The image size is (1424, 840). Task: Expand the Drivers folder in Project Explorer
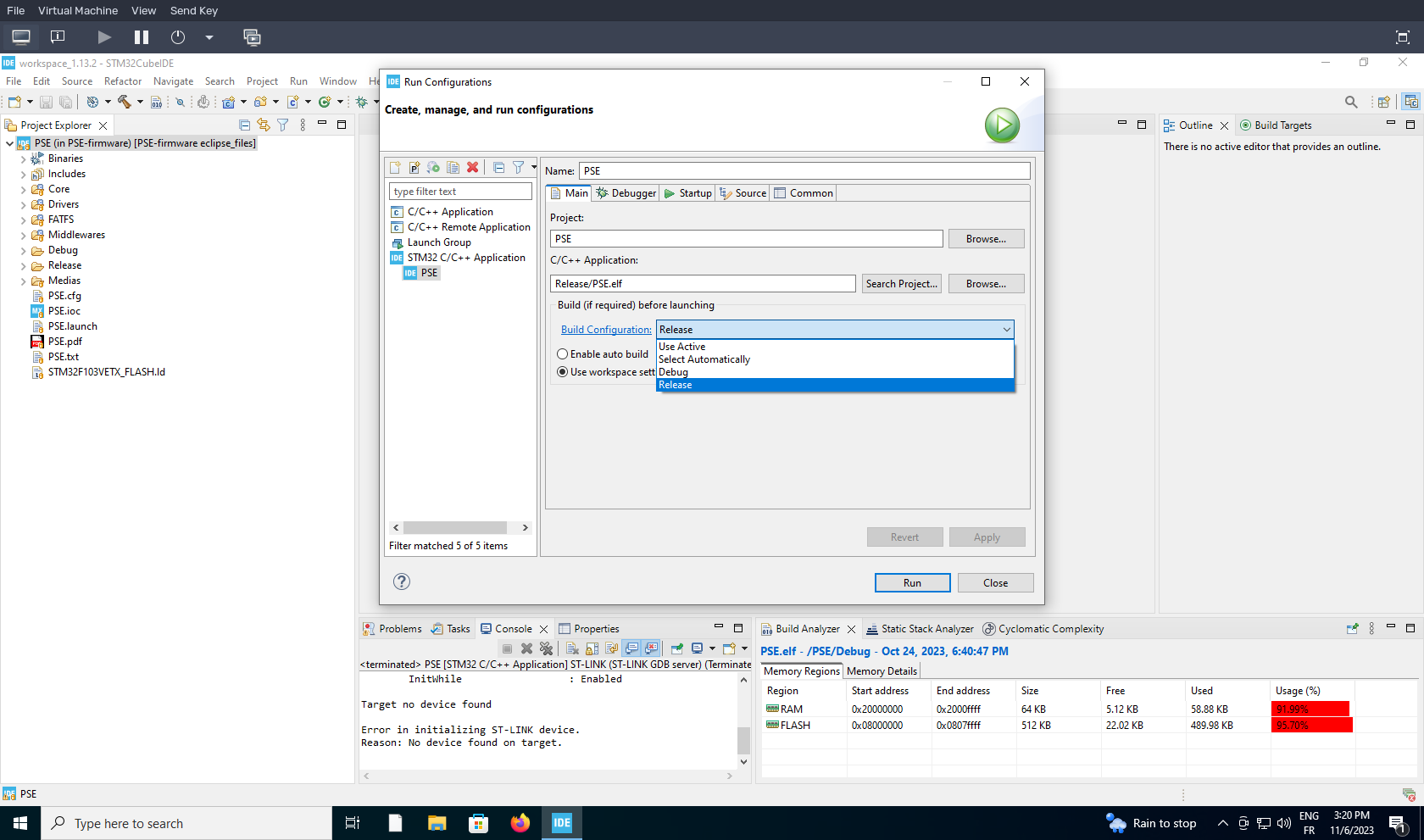click(x=23, y=204)
